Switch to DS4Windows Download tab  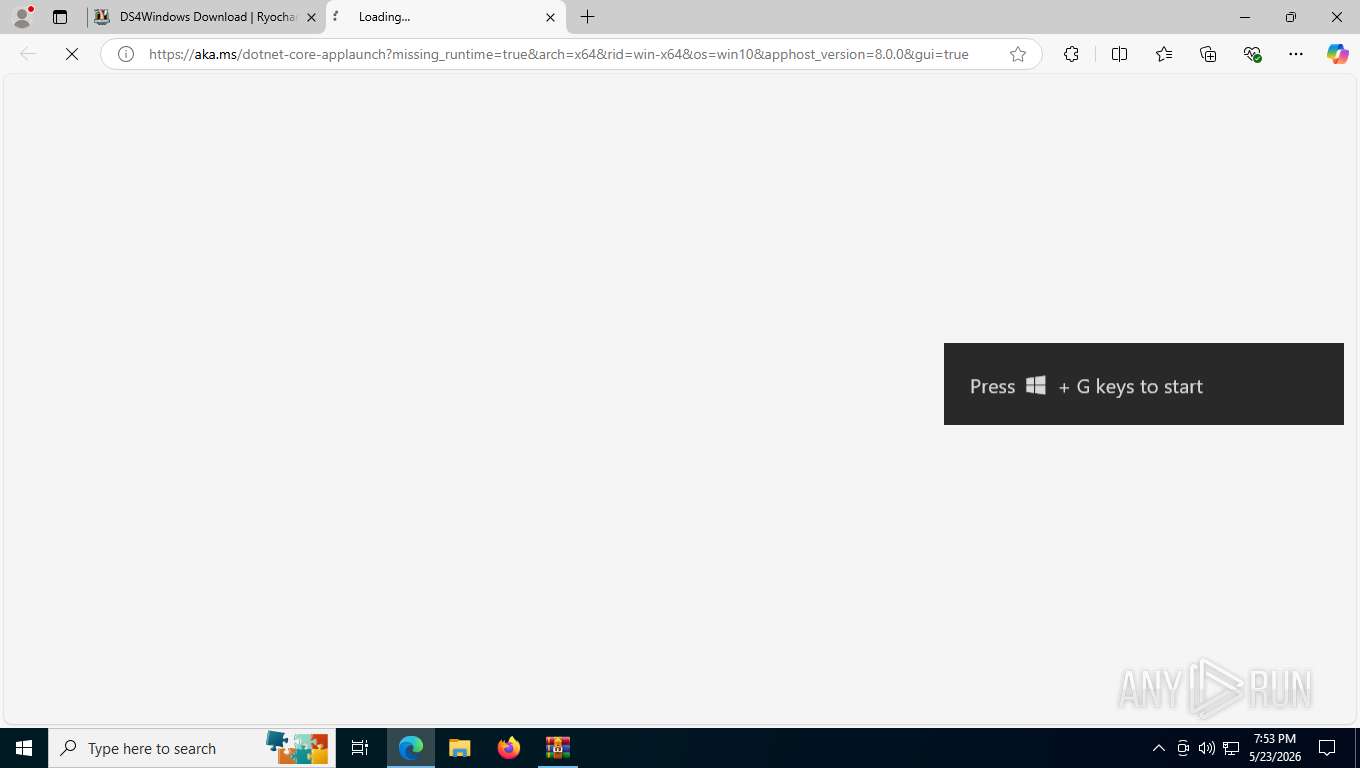click(206, 17)
